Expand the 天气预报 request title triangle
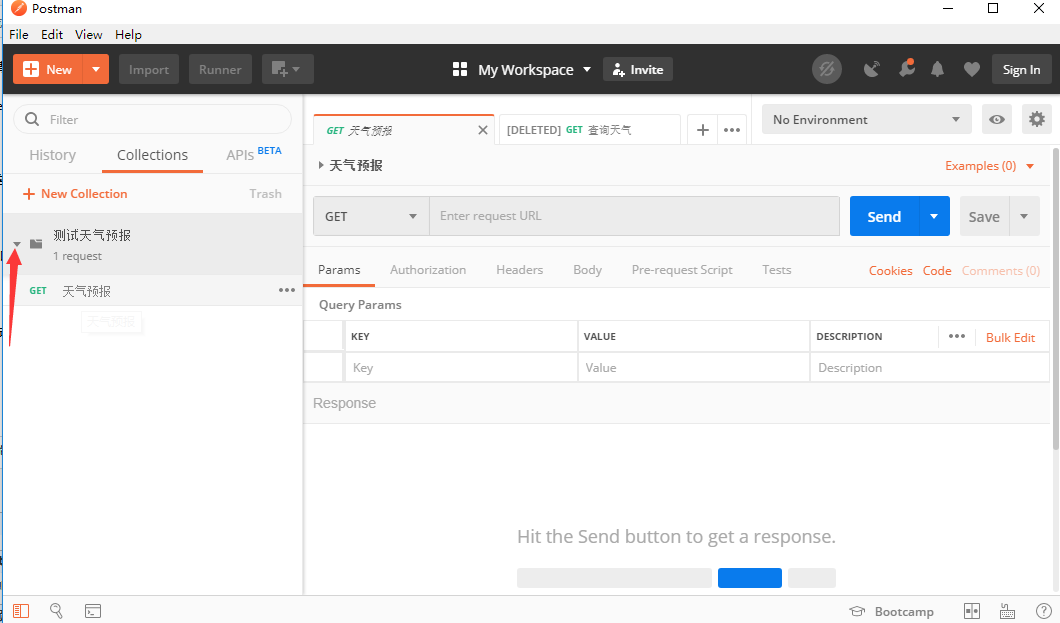This screenshot has height=623, width=1060. coord(321,165)
